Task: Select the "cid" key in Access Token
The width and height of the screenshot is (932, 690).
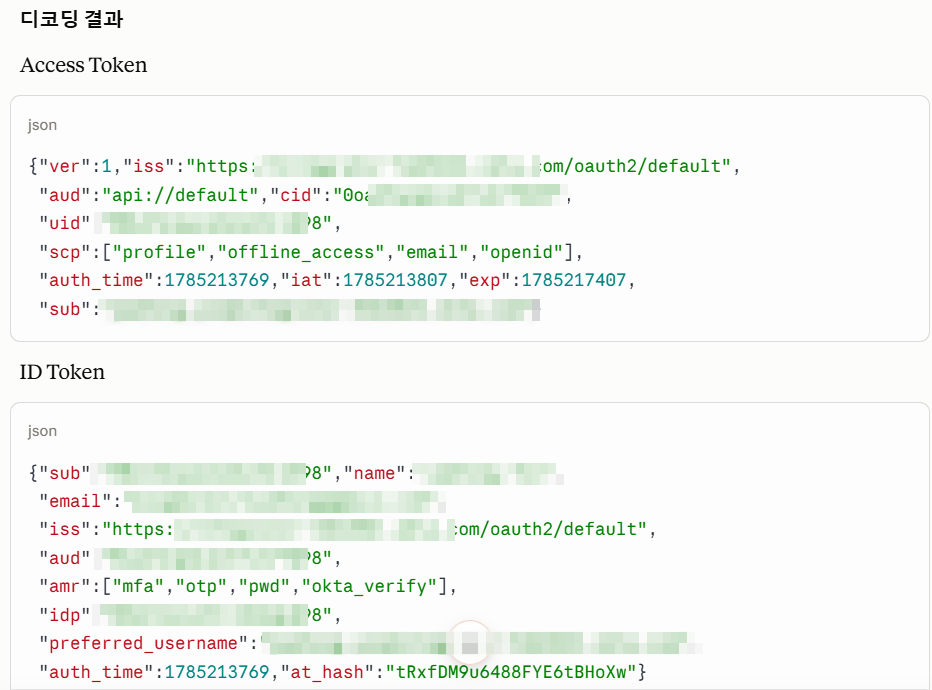Action: tap(297, 195)
